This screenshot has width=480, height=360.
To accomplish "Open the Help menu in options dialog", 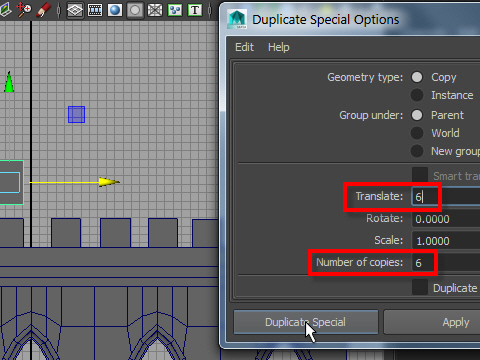I will click(279, 47).
